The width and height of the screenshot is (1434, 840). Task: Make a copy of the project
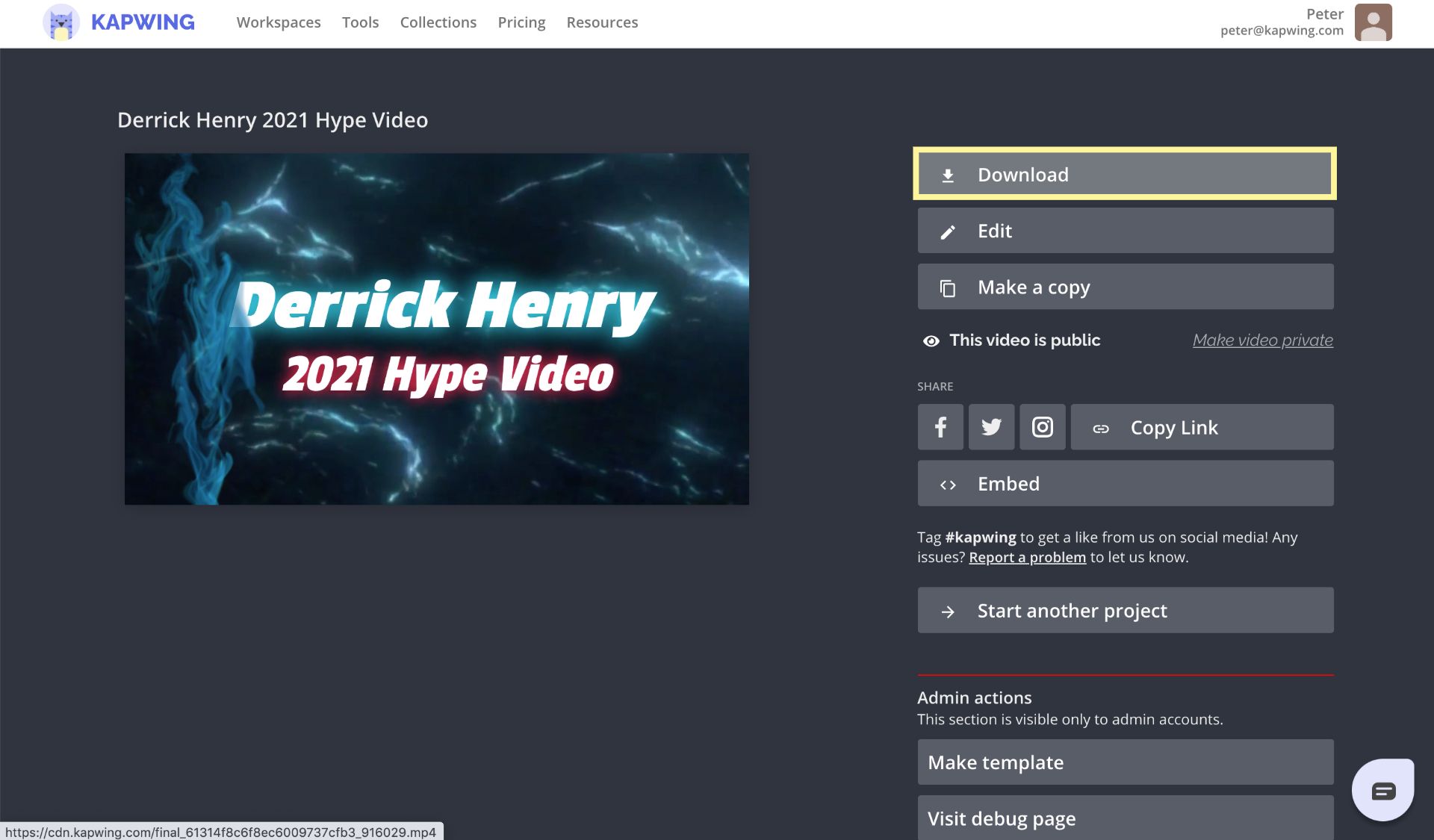(x=1125, y=287)
